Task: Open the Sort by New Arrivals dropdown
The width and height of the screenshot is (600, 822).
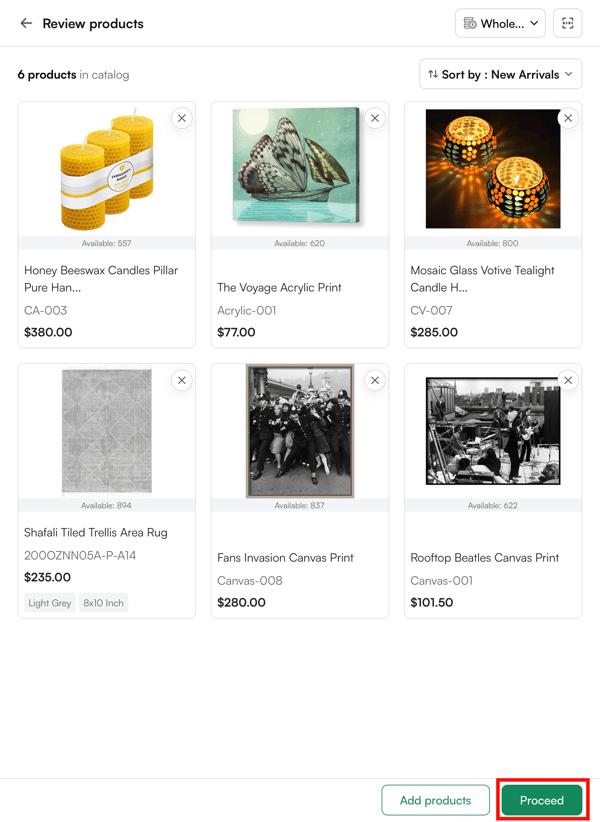Action: coord(500,74)
